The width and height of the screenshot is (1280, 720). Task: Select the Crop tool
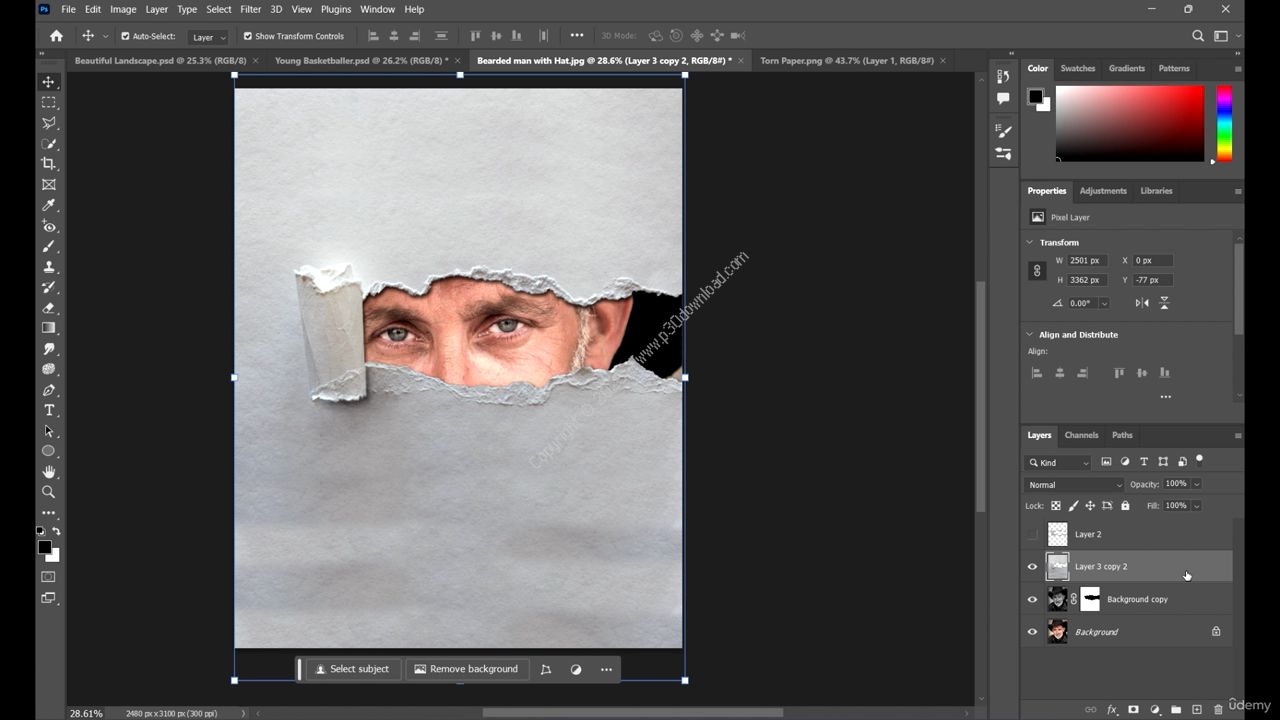click(x=48, y=164)
